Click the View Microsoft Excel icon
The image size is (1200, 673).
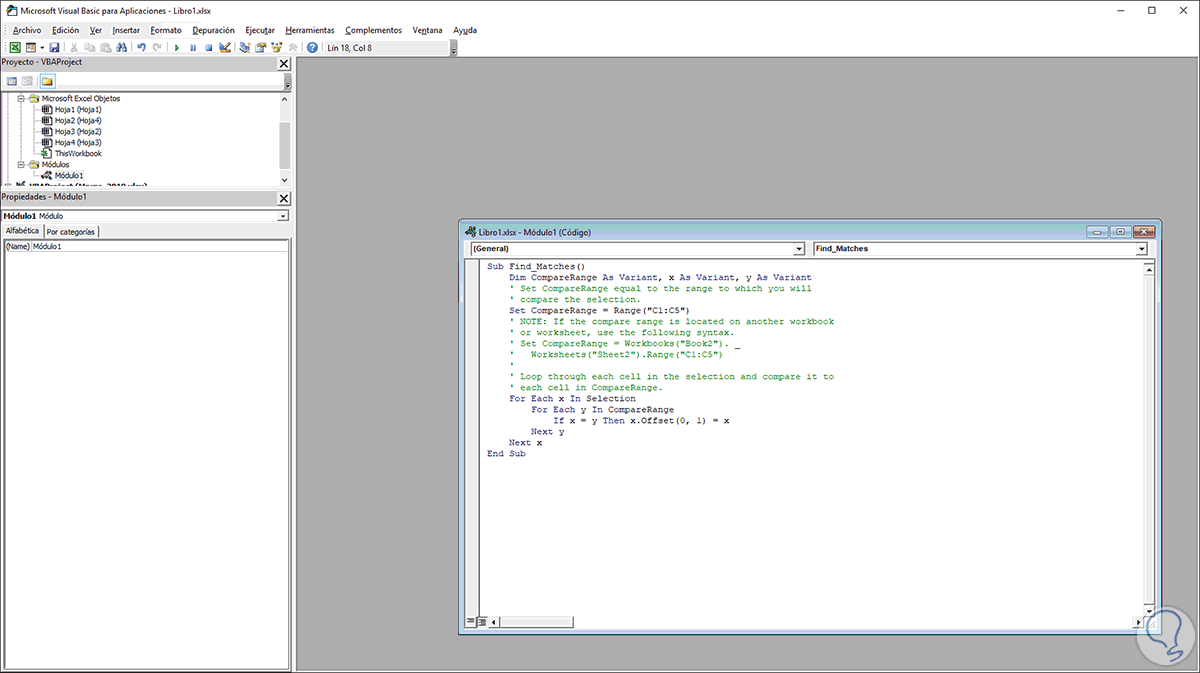pyautogui.click(x=15, y=47)
